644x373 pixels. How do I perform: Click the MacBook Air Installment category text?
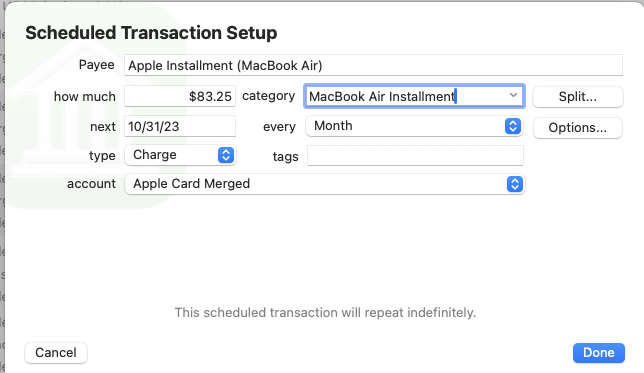382,97
